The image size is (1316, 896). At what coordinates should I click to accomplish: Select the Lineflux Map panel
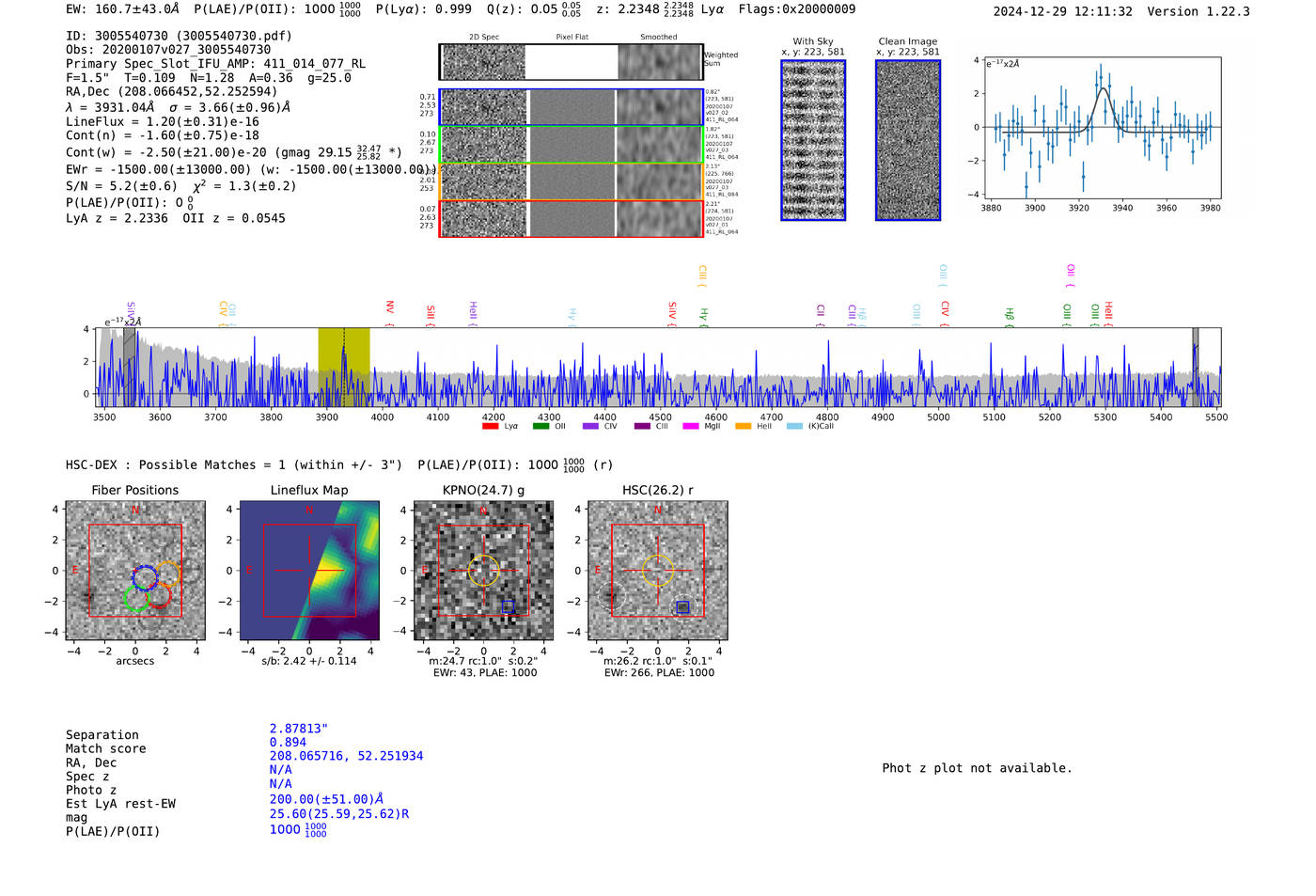click(309, 571)
